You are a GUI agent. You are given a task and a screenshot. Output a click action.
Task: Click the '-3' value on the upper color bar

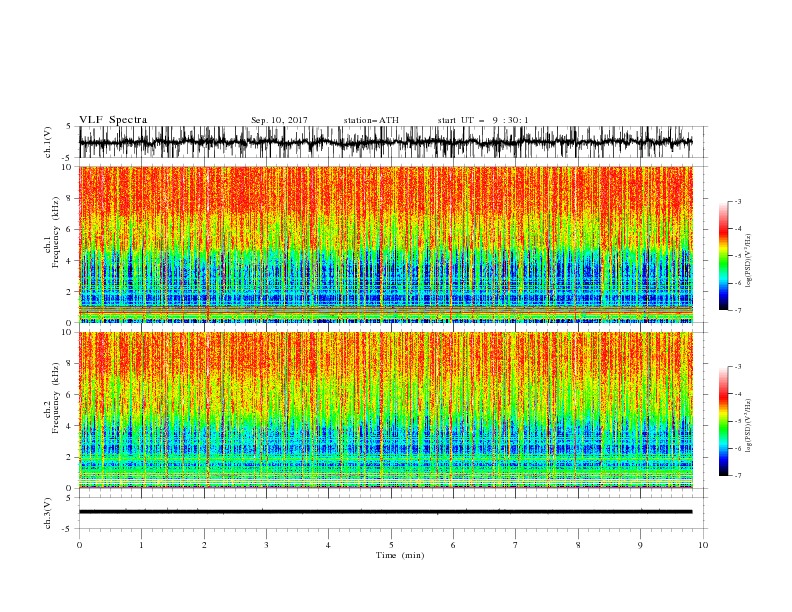737,201
